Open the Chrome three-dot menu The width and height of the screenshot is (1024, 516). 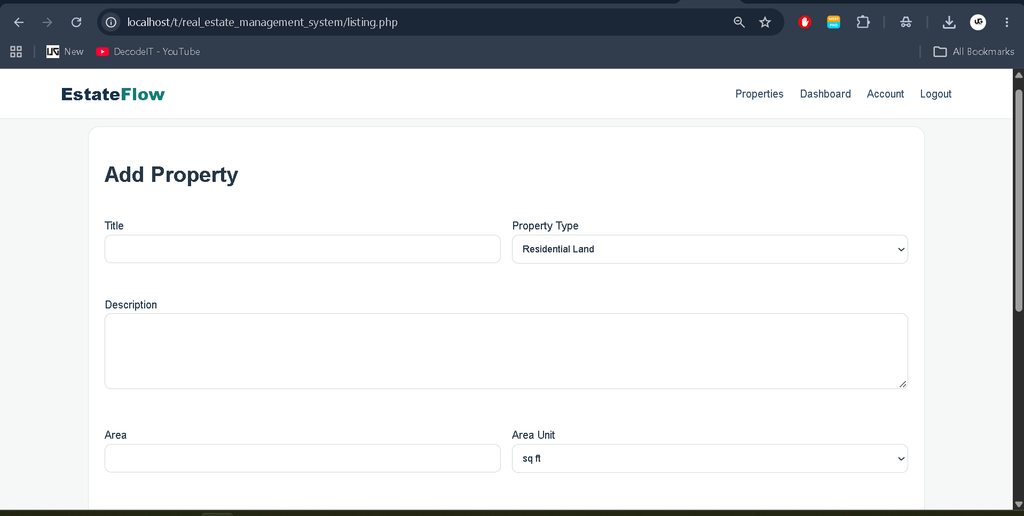pyautogui.click(x=1006, y=22)
